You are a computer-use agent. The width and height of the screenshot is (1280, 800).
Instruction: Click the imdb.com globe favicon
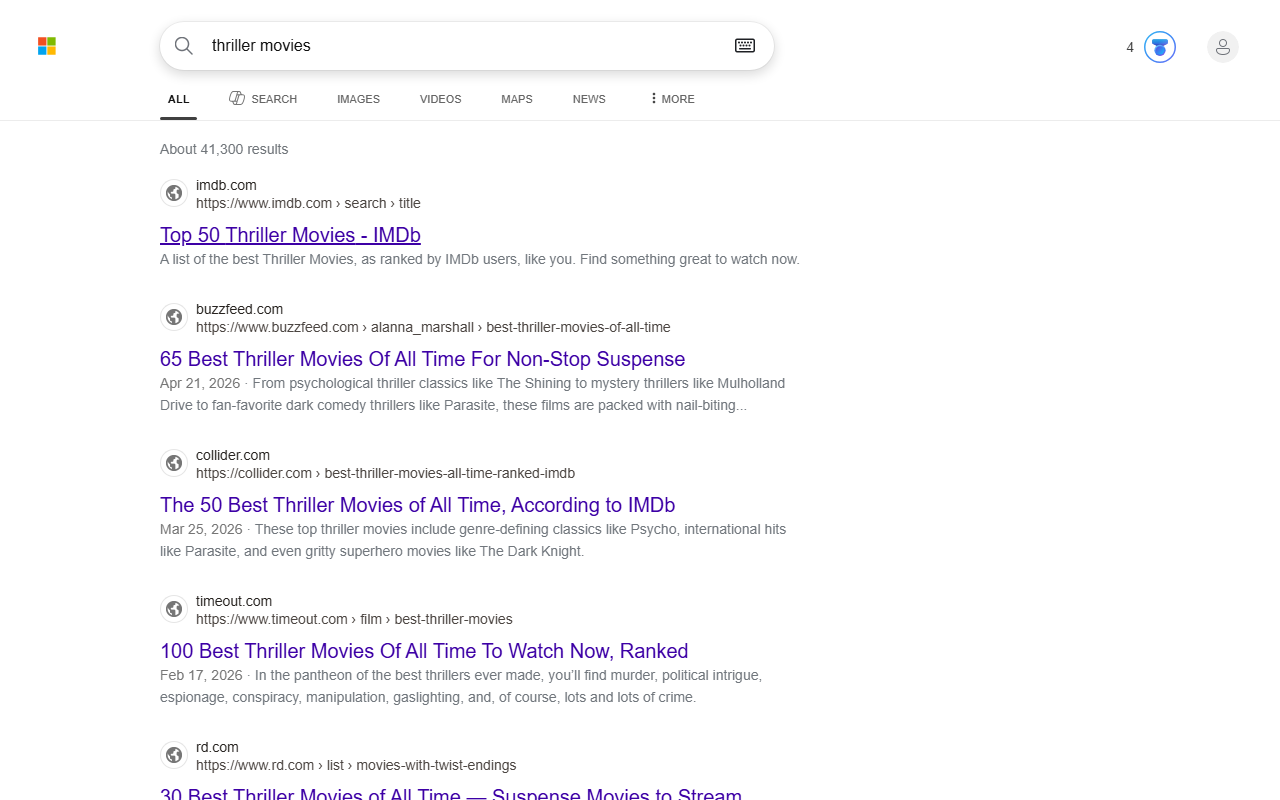(174, 193)
